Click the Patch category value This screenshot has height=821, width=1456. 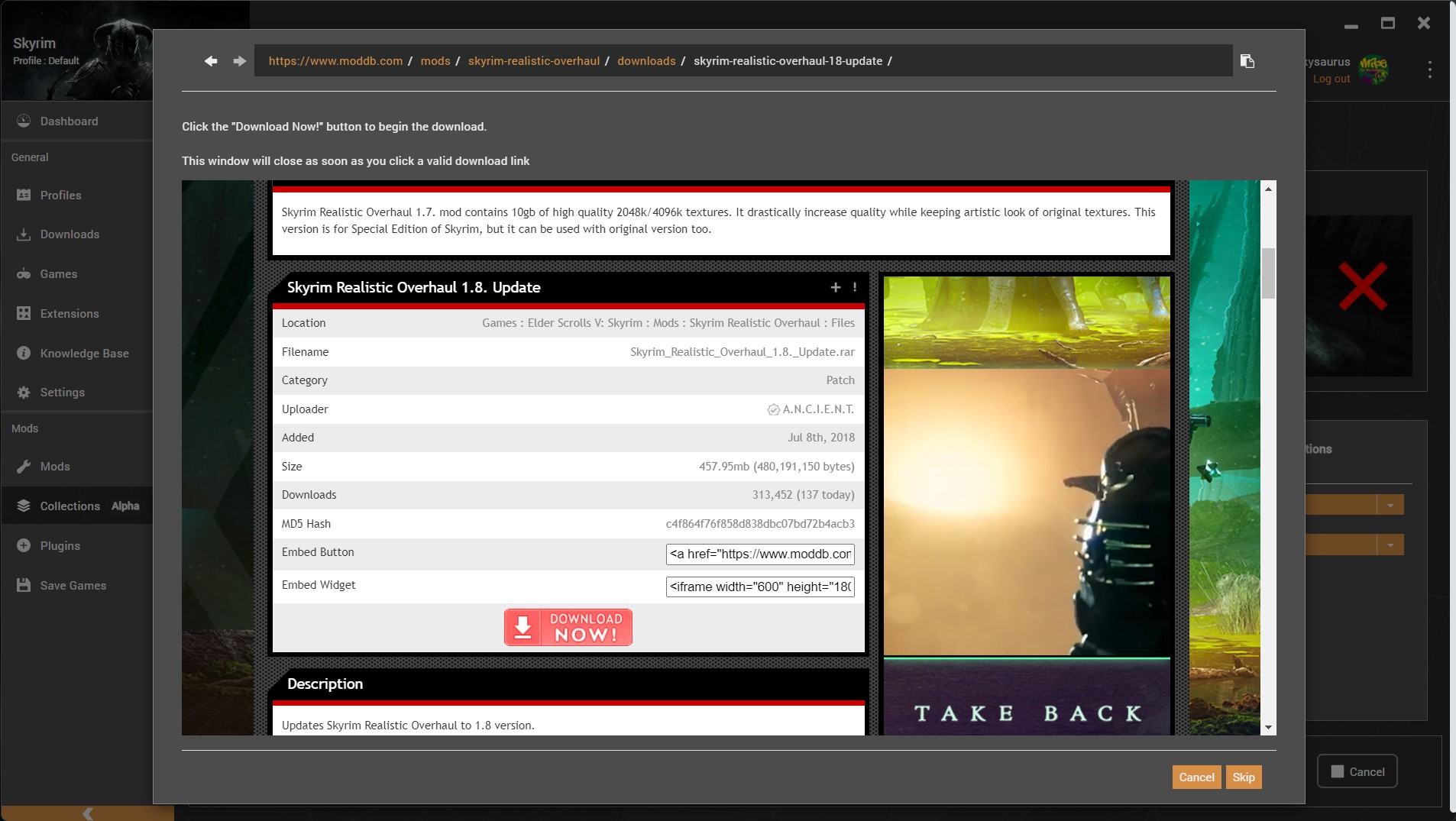pos(840,380)
